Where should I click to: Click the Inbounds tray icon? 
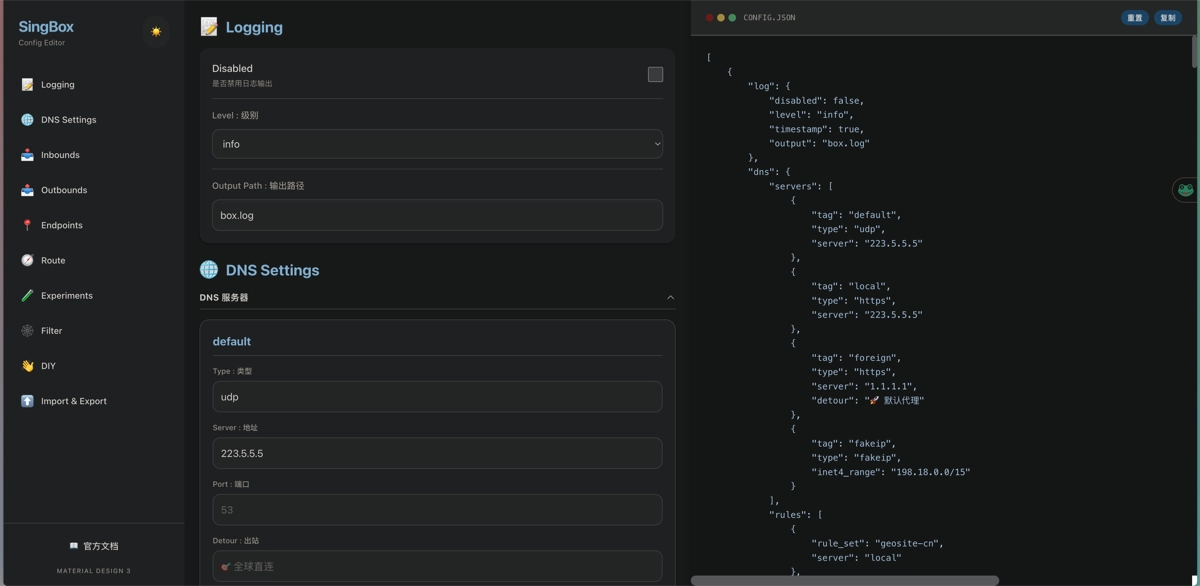27,155
